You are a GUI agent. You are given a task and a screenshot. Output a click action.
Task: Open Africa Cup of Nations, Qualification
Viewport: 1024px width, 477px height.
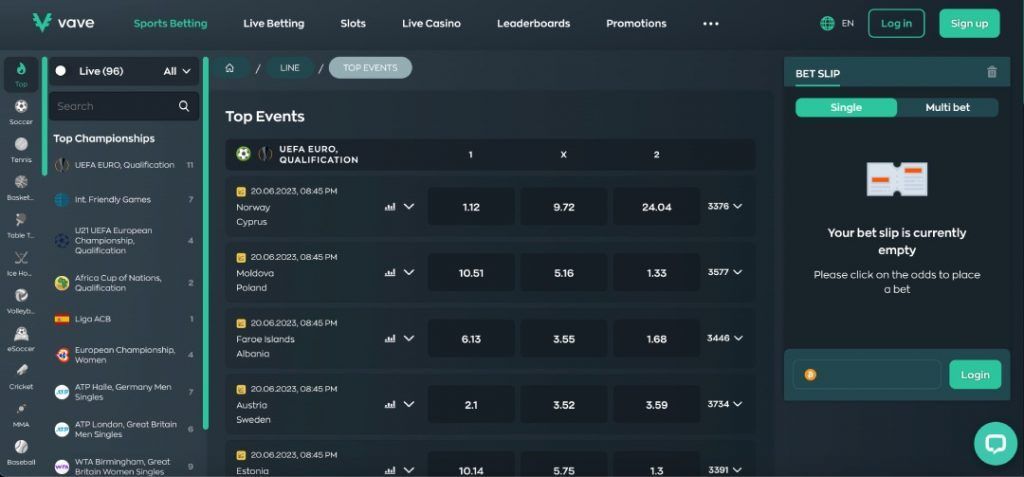(123, 283)
